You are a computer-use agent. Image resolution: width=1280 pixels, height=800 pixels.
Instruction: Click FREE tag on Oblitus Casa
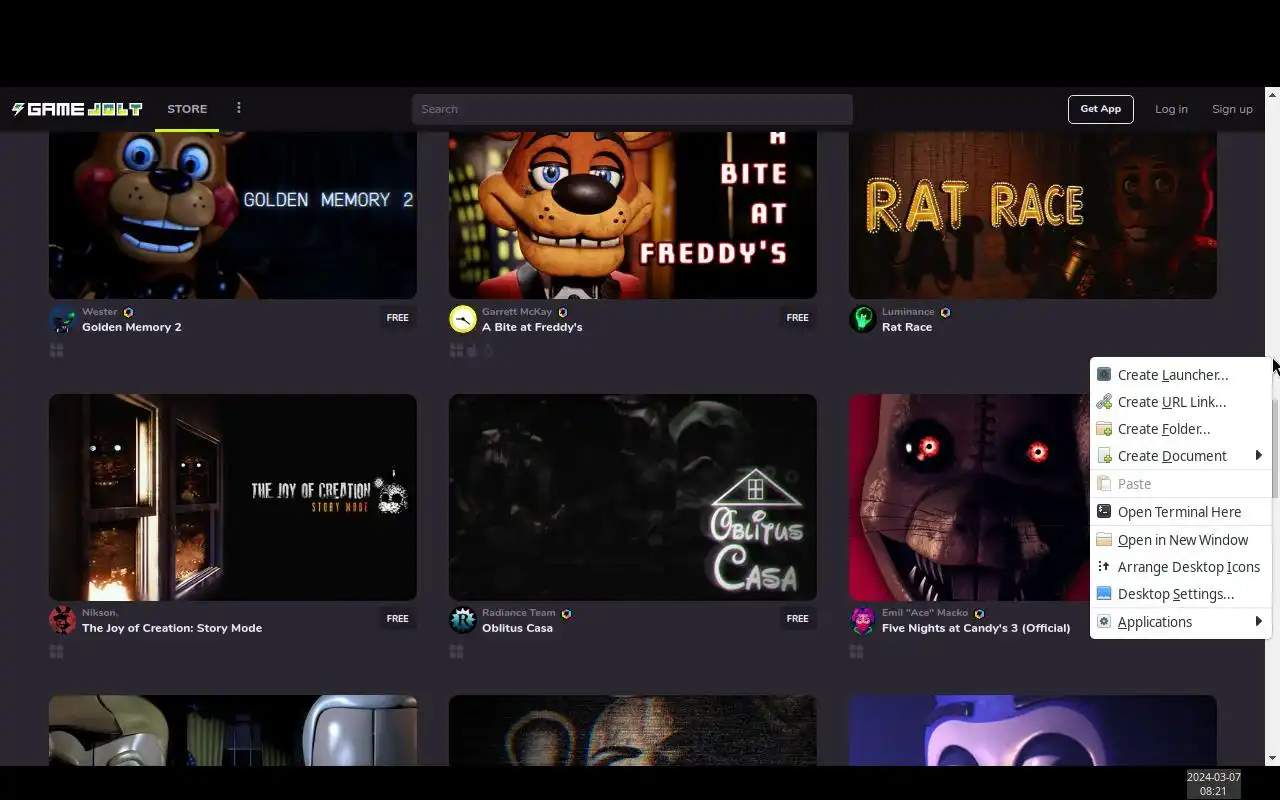tap(798, 619)
